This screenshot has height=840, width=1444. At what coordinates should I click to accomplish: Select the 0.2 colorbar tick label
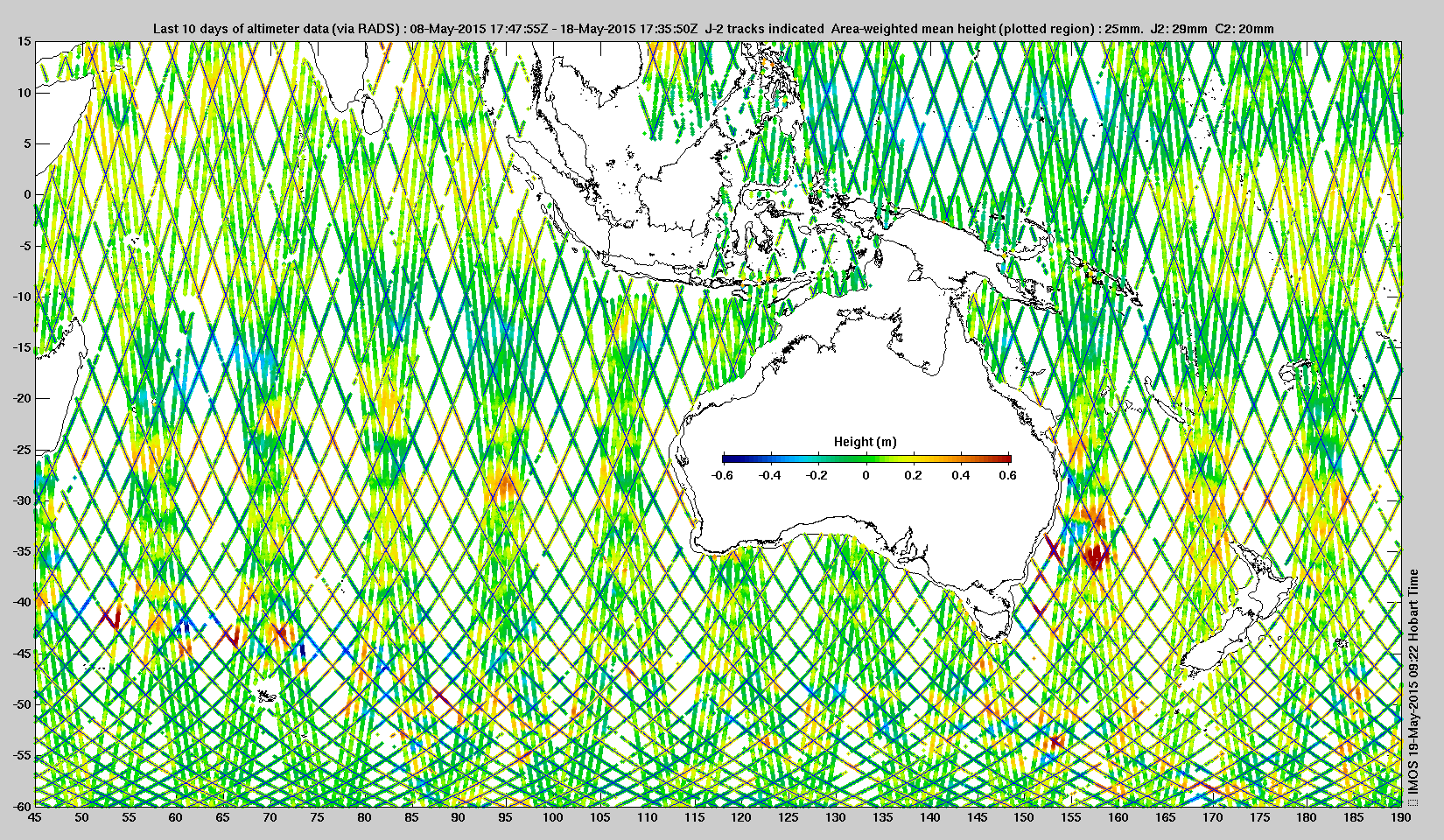tap(914, 475)
